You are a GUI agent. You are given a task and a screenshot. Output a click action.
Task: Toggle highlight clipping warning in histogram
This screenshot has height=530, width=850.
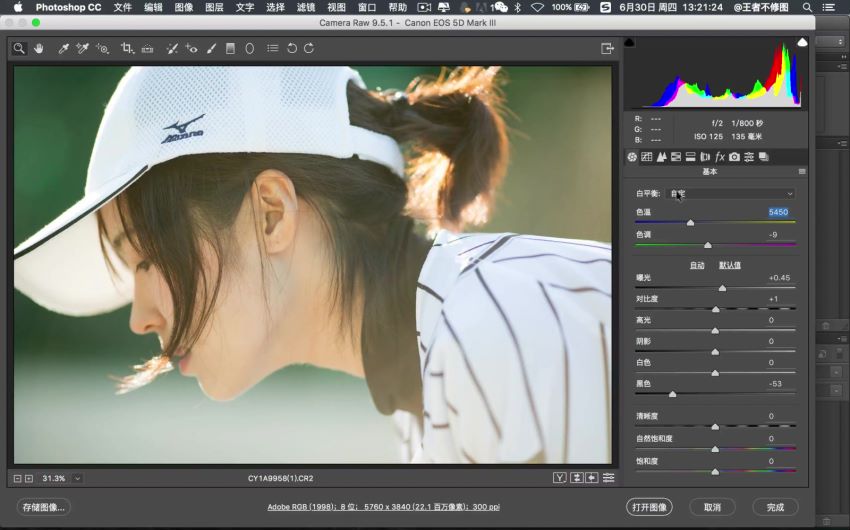(x=802, y=42)
